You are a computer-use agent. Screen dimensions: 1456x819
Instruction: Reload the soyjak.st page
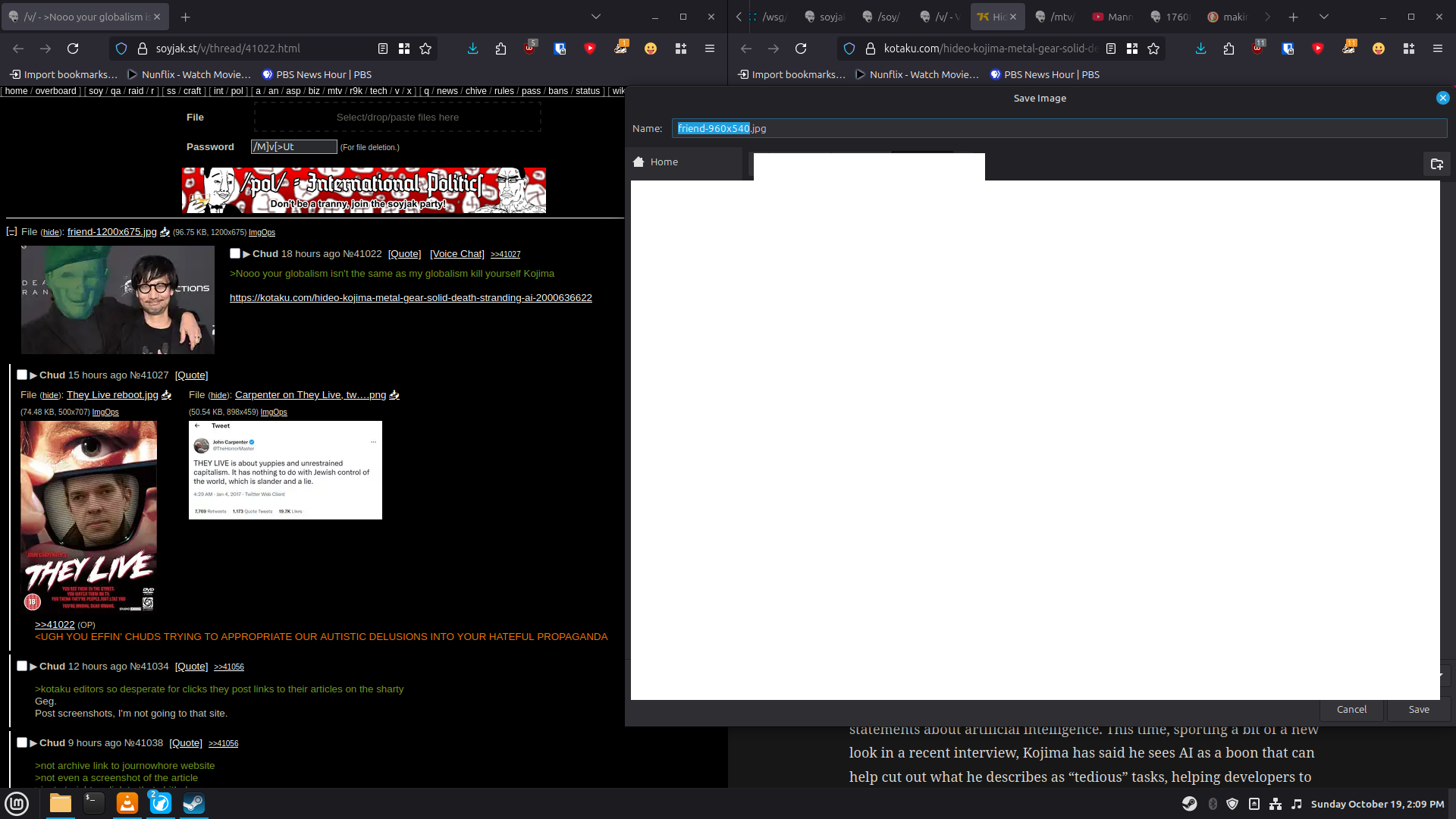click(x=73, y=49)
